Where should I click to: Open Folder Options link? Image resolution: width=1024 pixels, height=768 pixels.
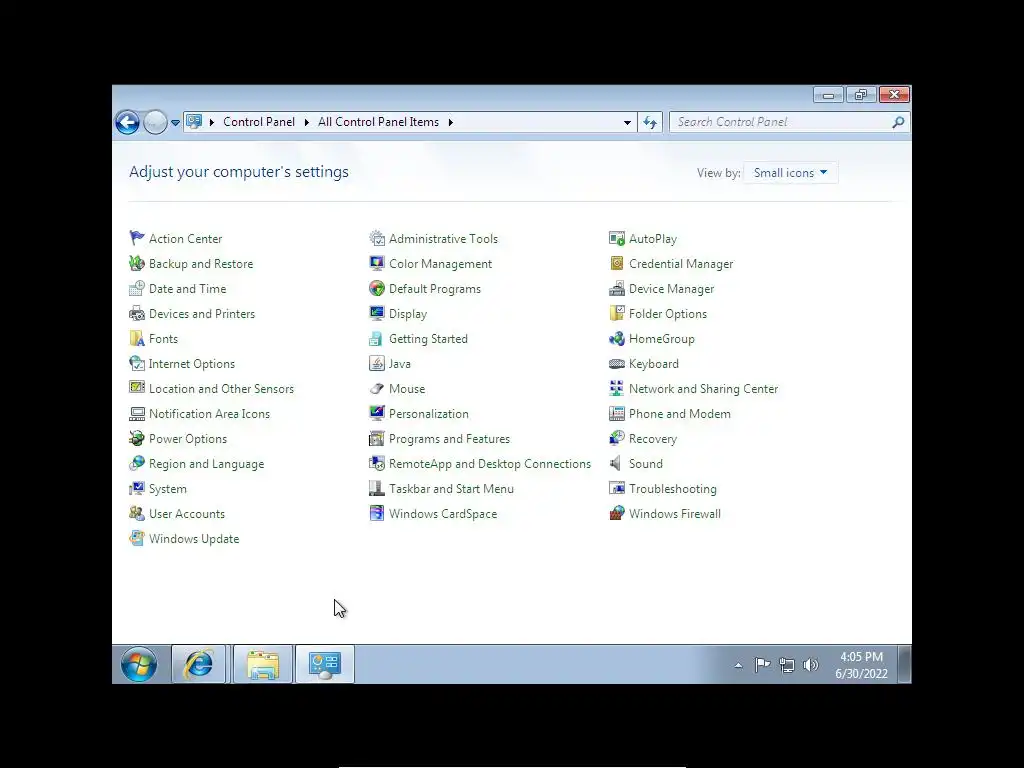pos(667,313)
